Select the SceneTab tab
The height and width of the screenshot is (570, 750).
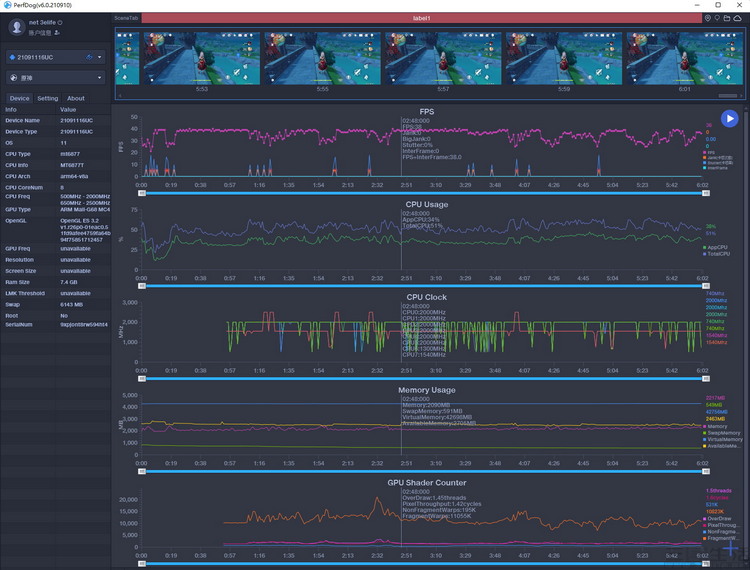(x=126, y=18)
